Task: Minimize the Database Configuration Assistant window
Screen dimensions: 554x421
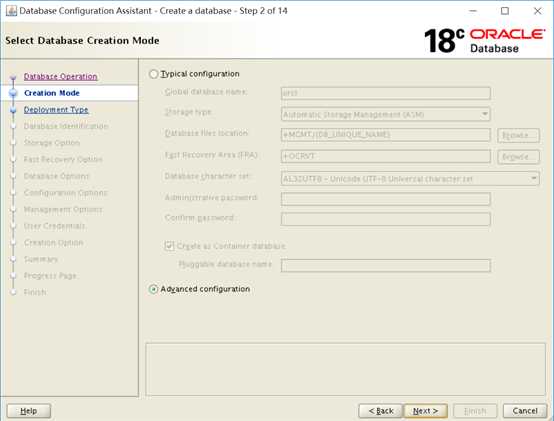Action: (x=473, y=11)
